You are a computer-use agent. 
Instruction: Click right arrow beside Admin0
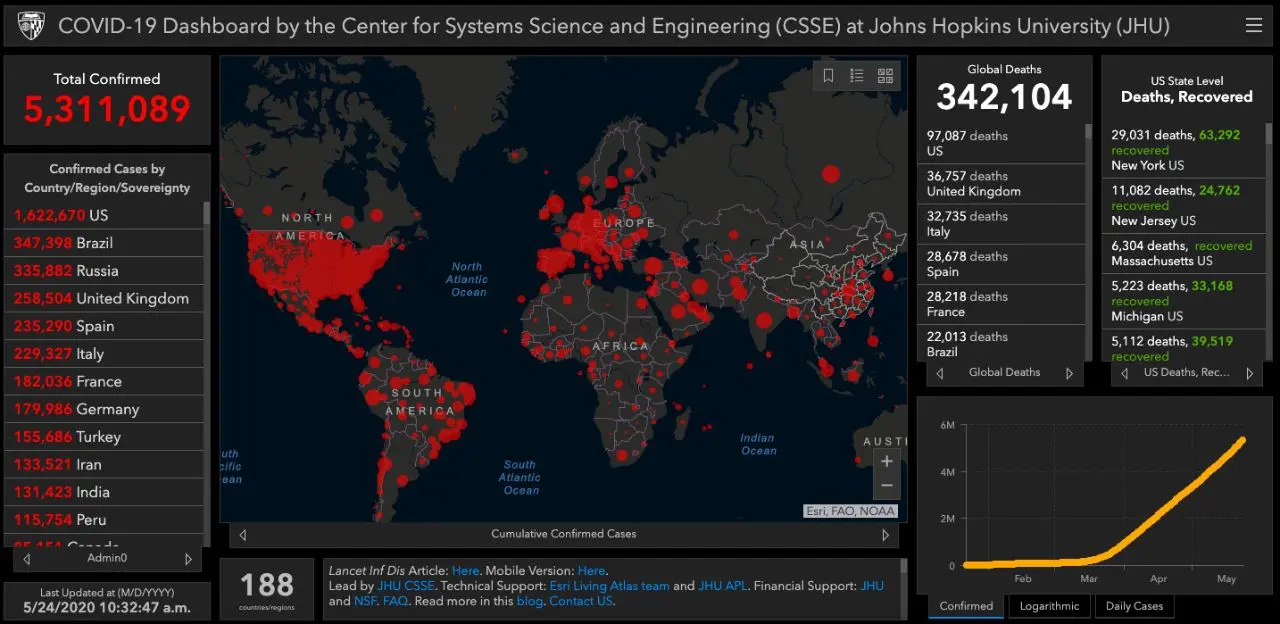pos(188,559)
